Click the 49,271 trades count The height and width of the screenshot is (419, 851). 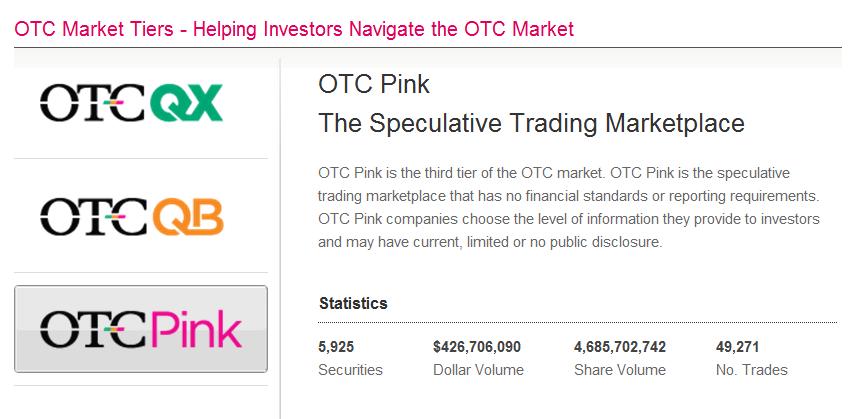pyautogui.click(x=739, y=347)
